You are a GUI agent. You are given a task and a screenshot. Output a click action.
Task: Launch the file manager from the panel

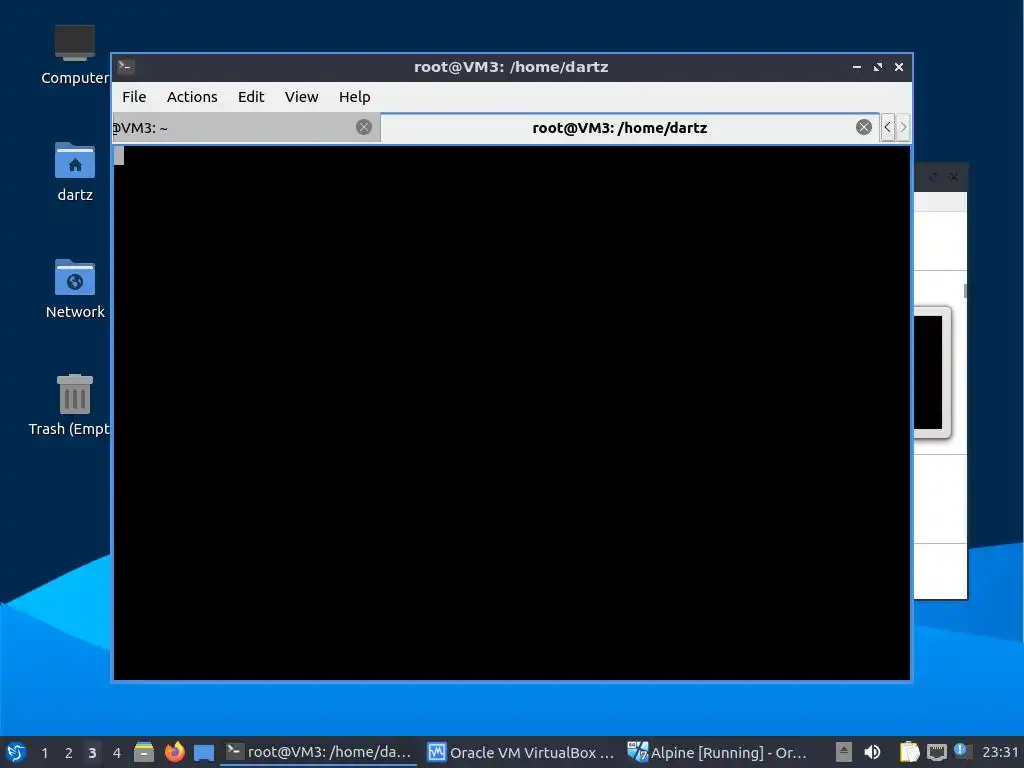coord(144,752)
